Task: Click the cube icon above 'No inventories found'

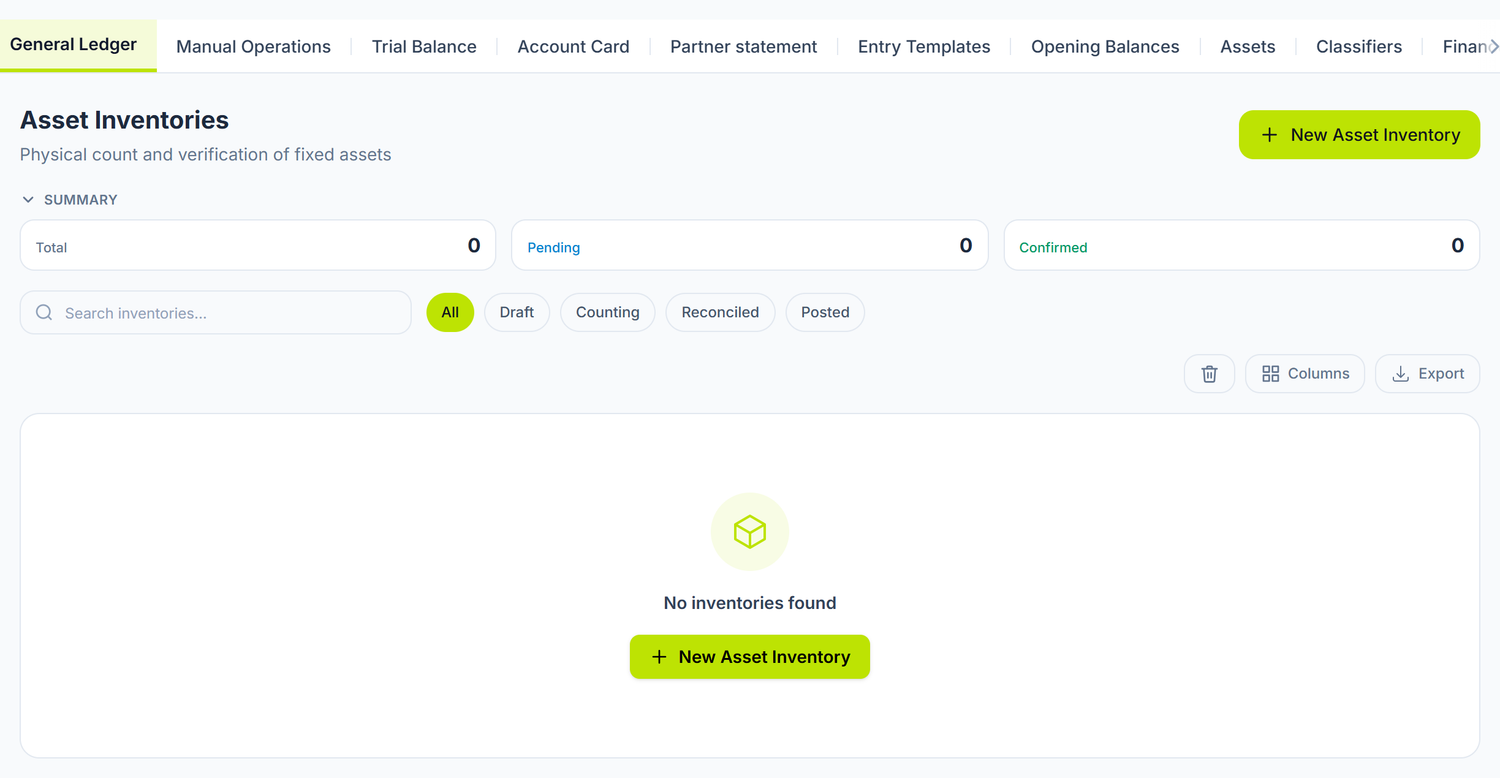Action: (750, 532)
